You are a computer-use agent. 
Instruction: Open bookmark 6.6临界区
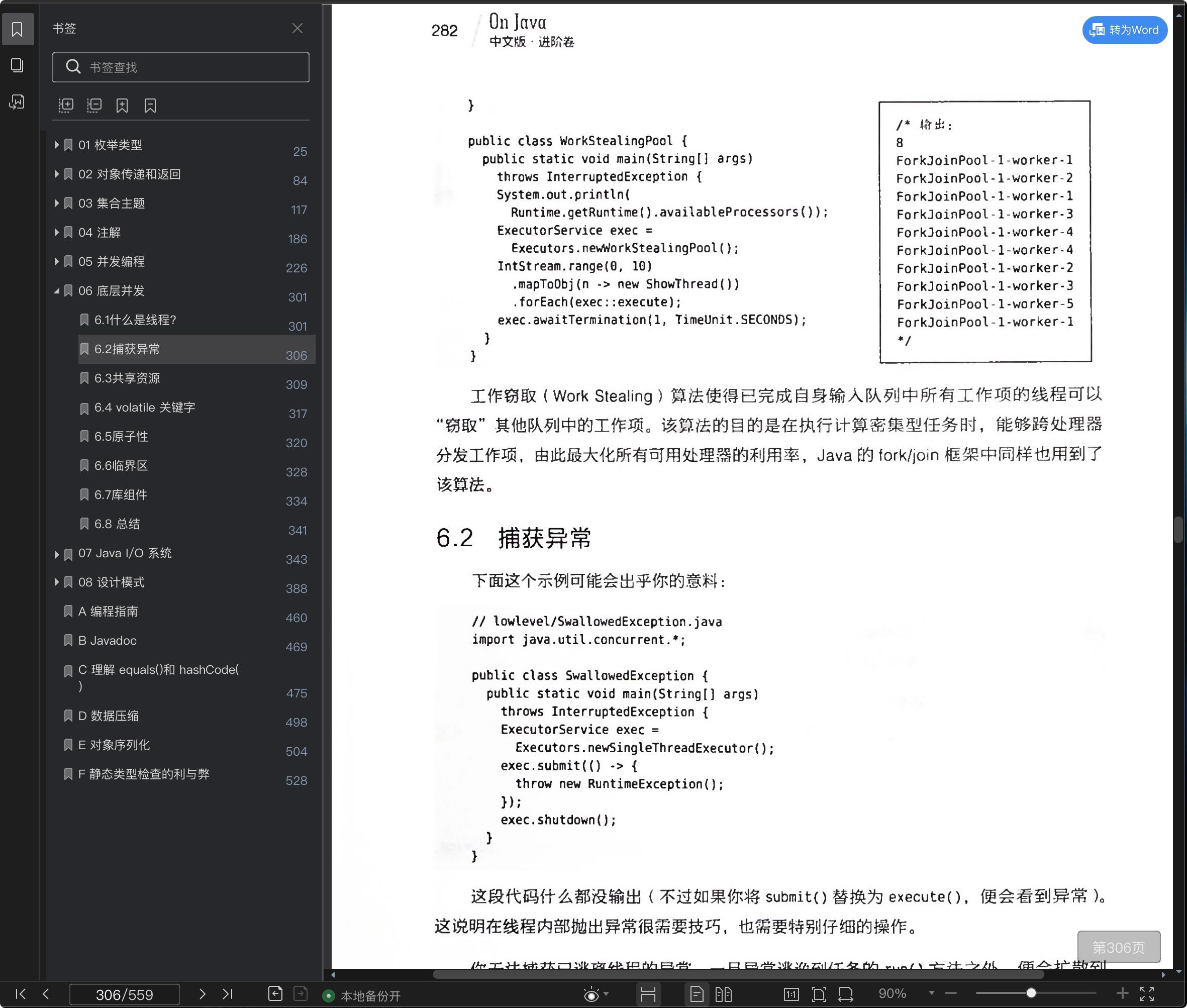coord(196,466)
